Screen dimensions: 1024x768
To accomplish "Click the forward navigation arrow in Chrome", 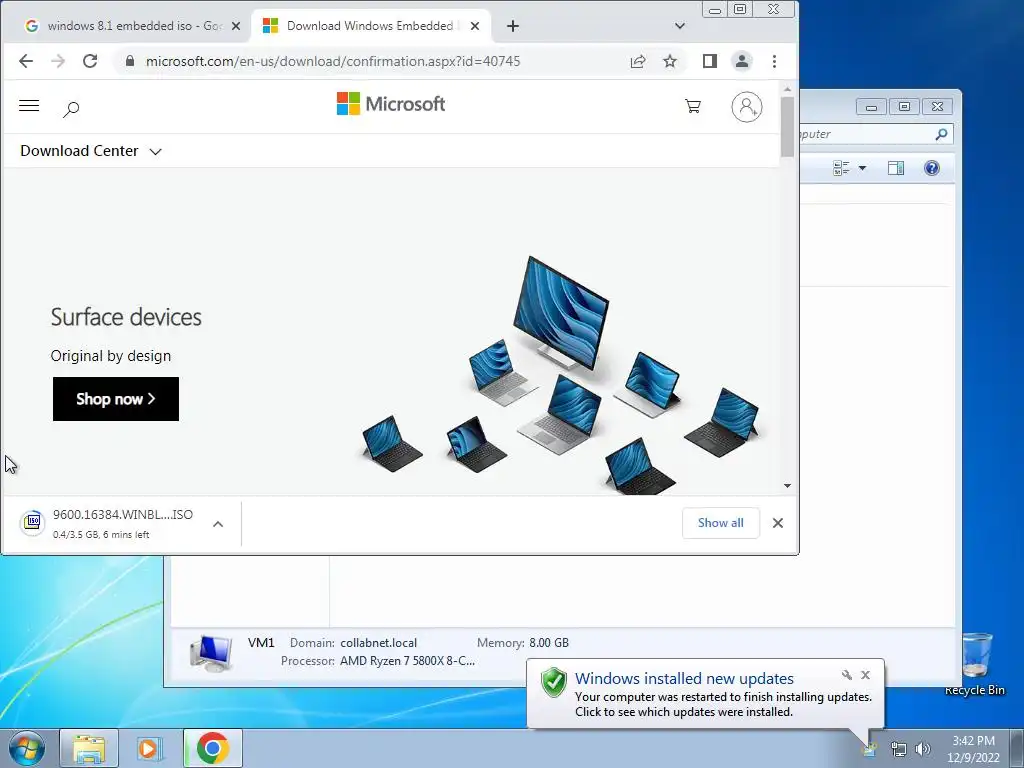I will click(58, 61).
